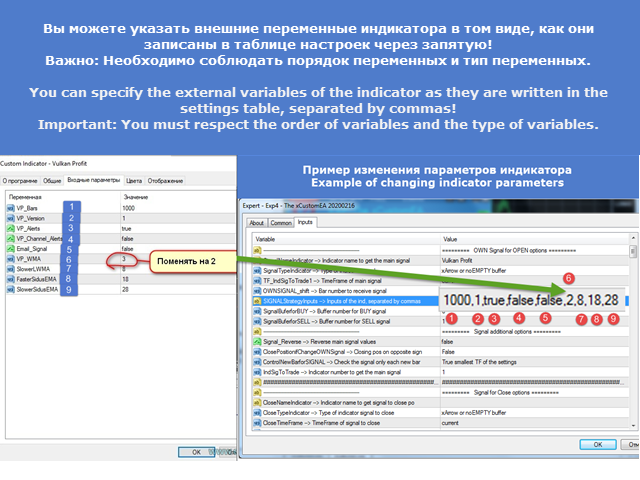Viewport: 640px width, 480px height.
Task: Click ClosePositionifChangeOWNSignal value 'False'
Action: [x=448, y=352]
